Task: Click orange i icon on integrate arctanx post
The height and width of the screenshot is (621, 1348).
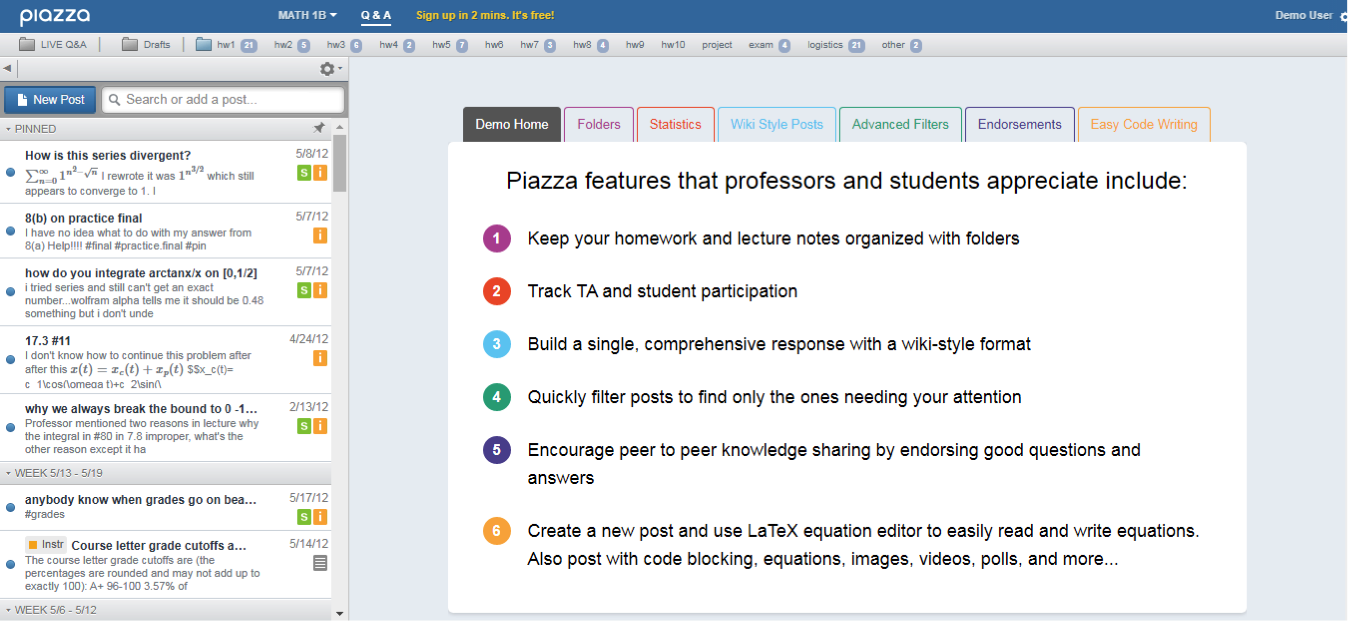Action: point(320,290)
